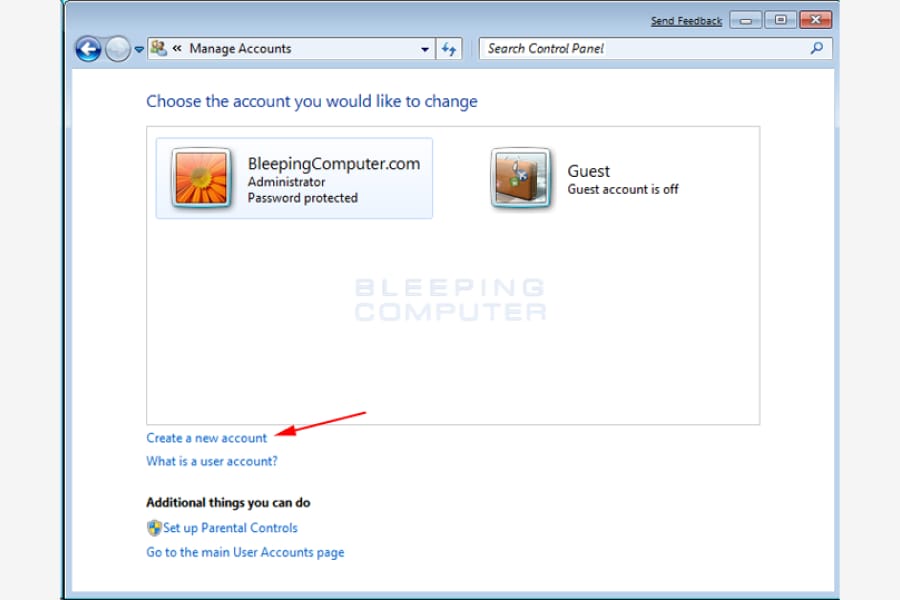900x600 pixels.
Task: Expand the address bar dropdown arrow
Action: click(x=425, y=49)
